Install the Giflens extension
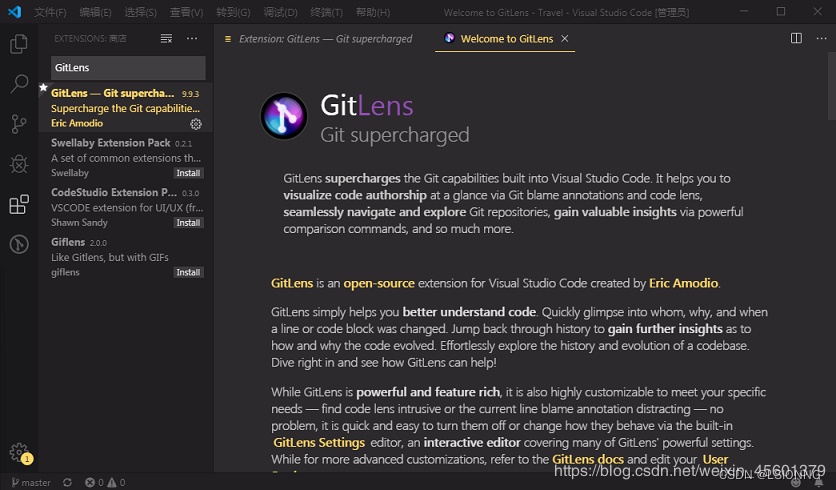This screenshot has width=836, height=490. (189, 272)
